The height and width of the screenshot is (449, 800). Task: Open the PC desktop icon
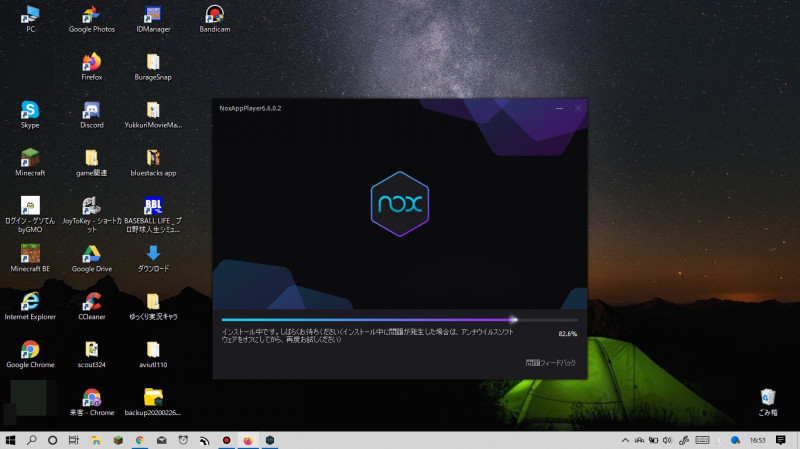(30, 19)
